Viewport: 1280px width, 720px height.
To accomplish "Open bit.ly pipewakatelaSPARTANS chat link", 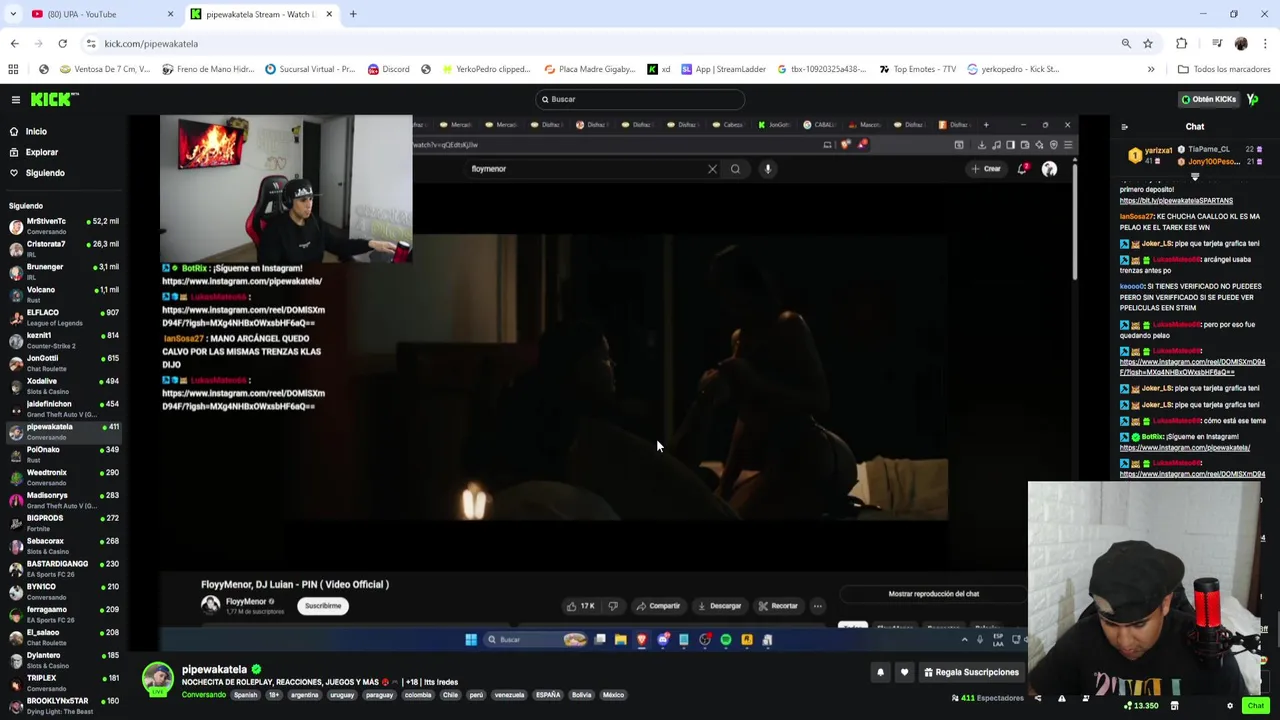I will pos(1176,200).
